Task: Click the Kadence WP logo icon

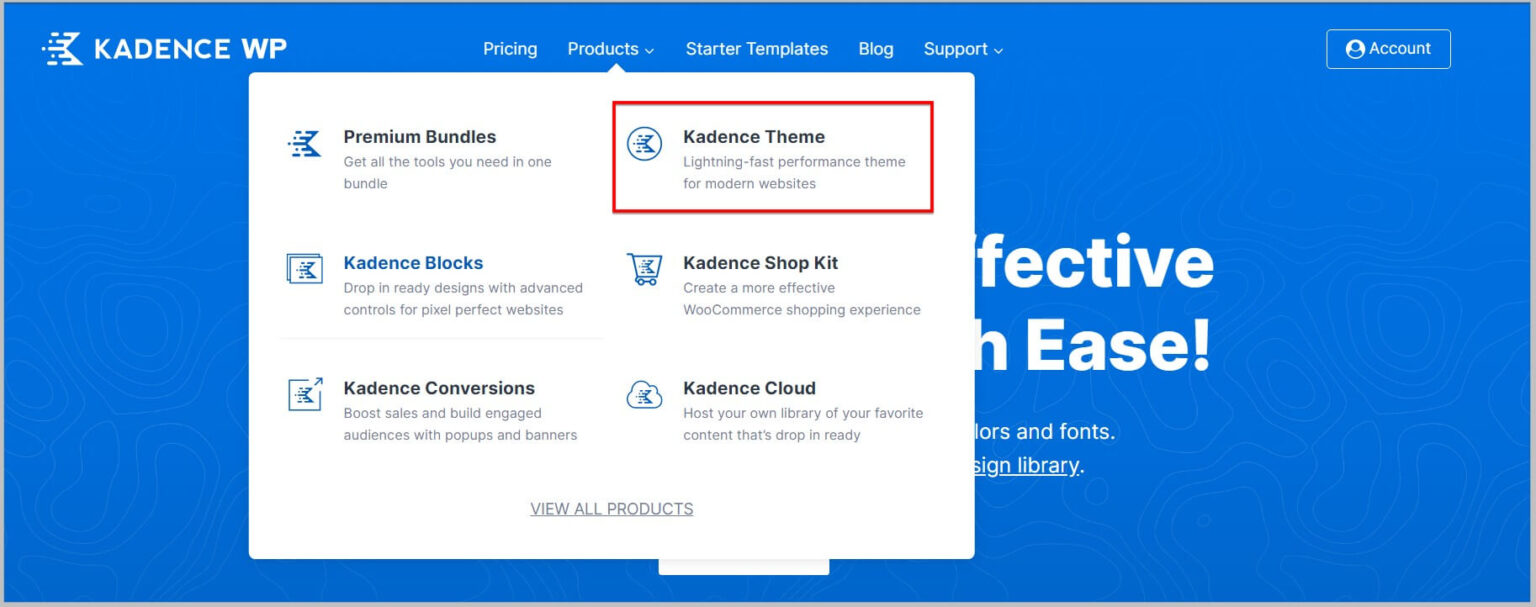Action: click(63, 45)
